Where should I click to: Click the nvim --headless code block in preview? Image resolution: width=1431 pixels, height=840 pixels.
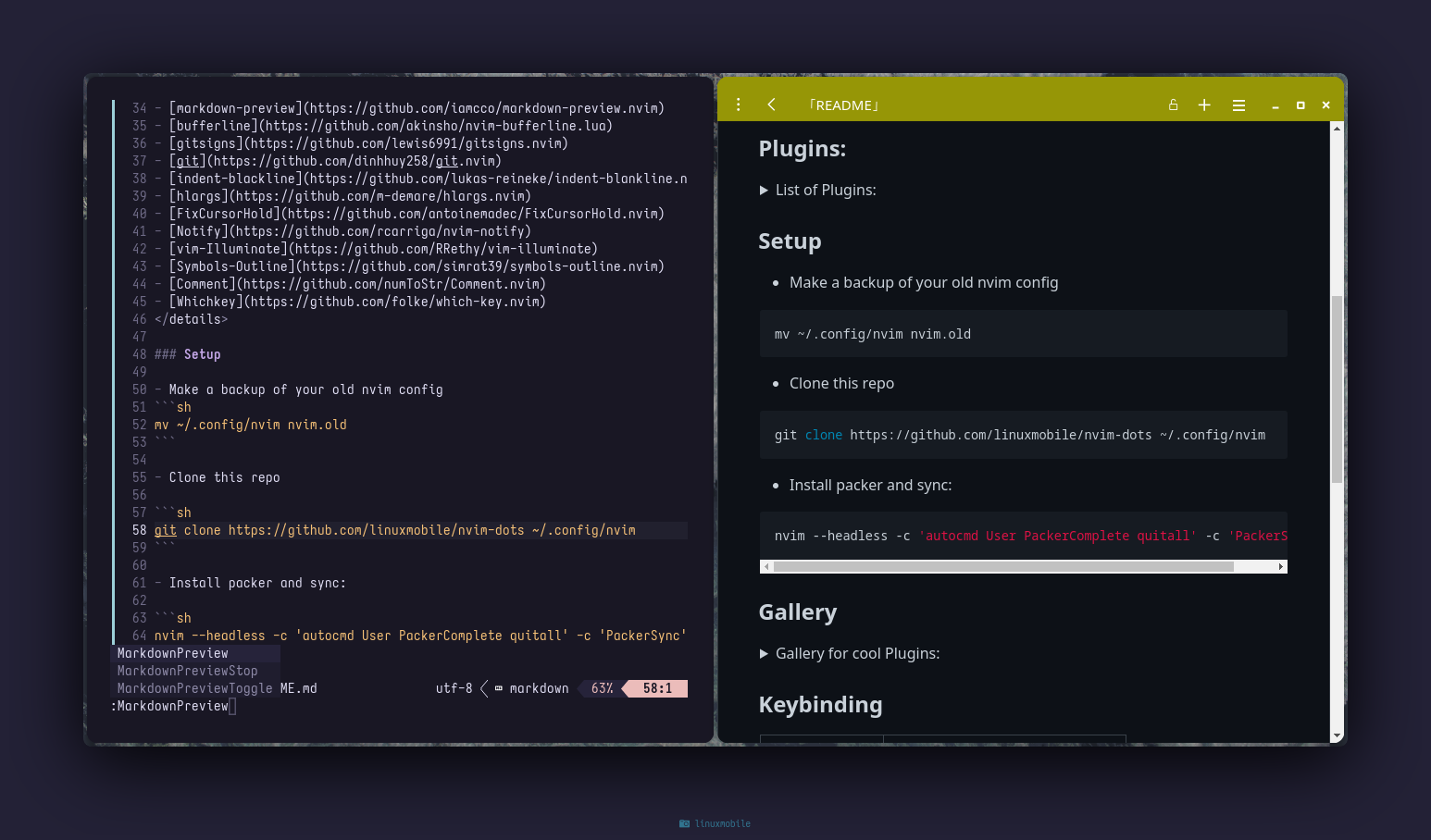(1023, 536)
